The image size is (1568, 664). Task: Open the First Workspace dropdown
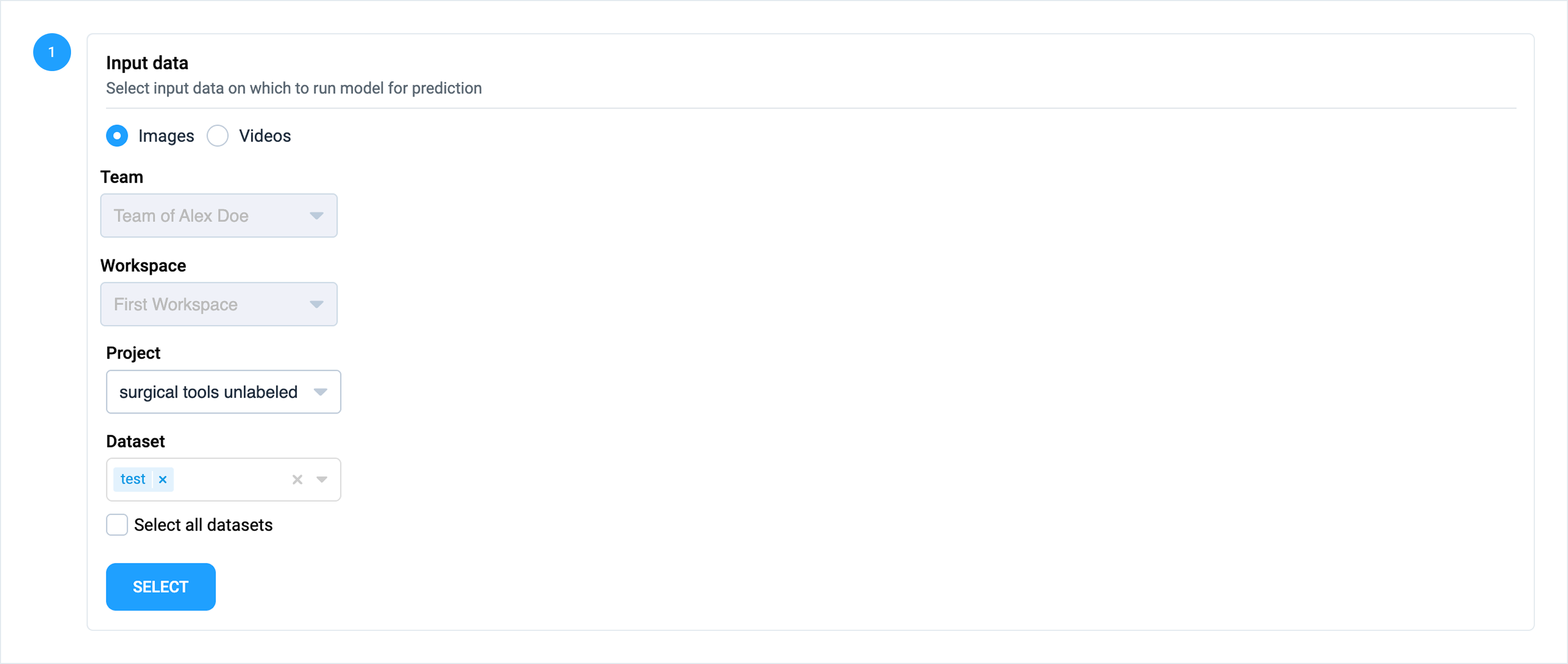tap(207, 304)
